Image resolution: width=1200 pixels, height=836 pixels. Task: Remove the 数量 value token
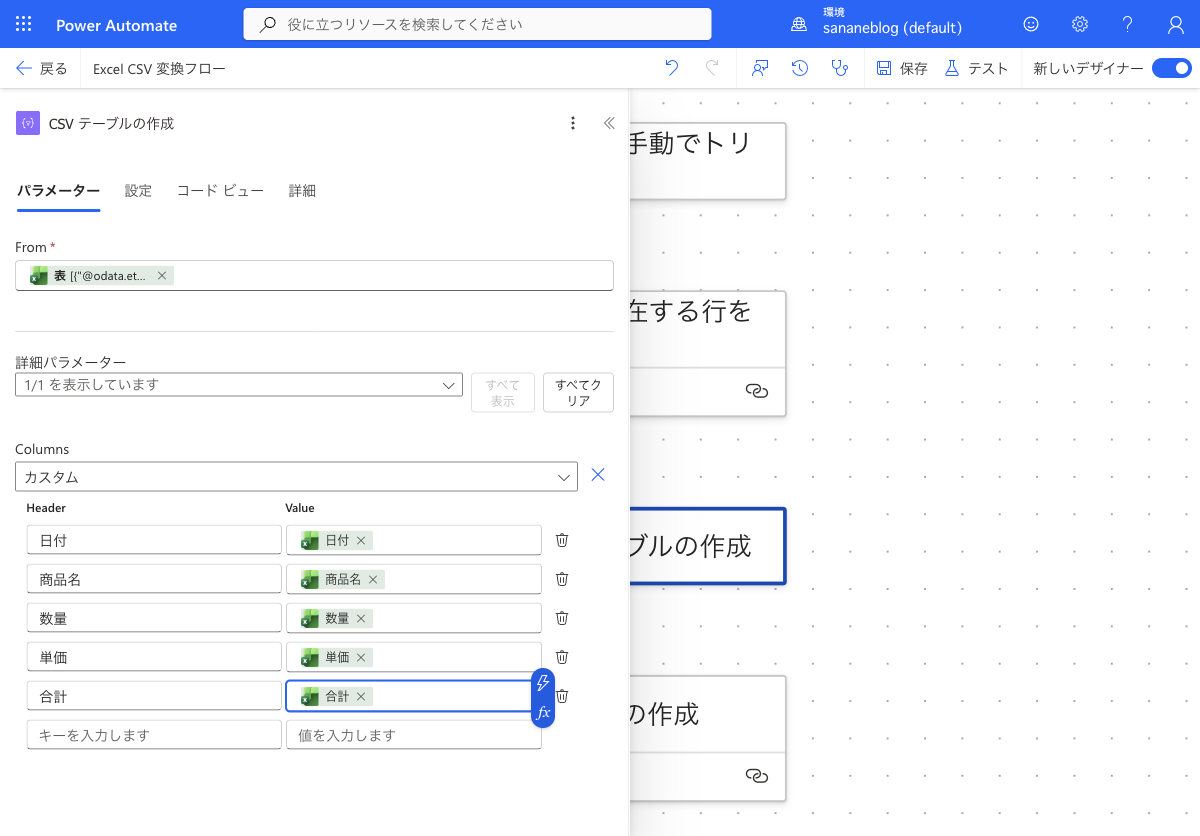(x=361, y=618)
